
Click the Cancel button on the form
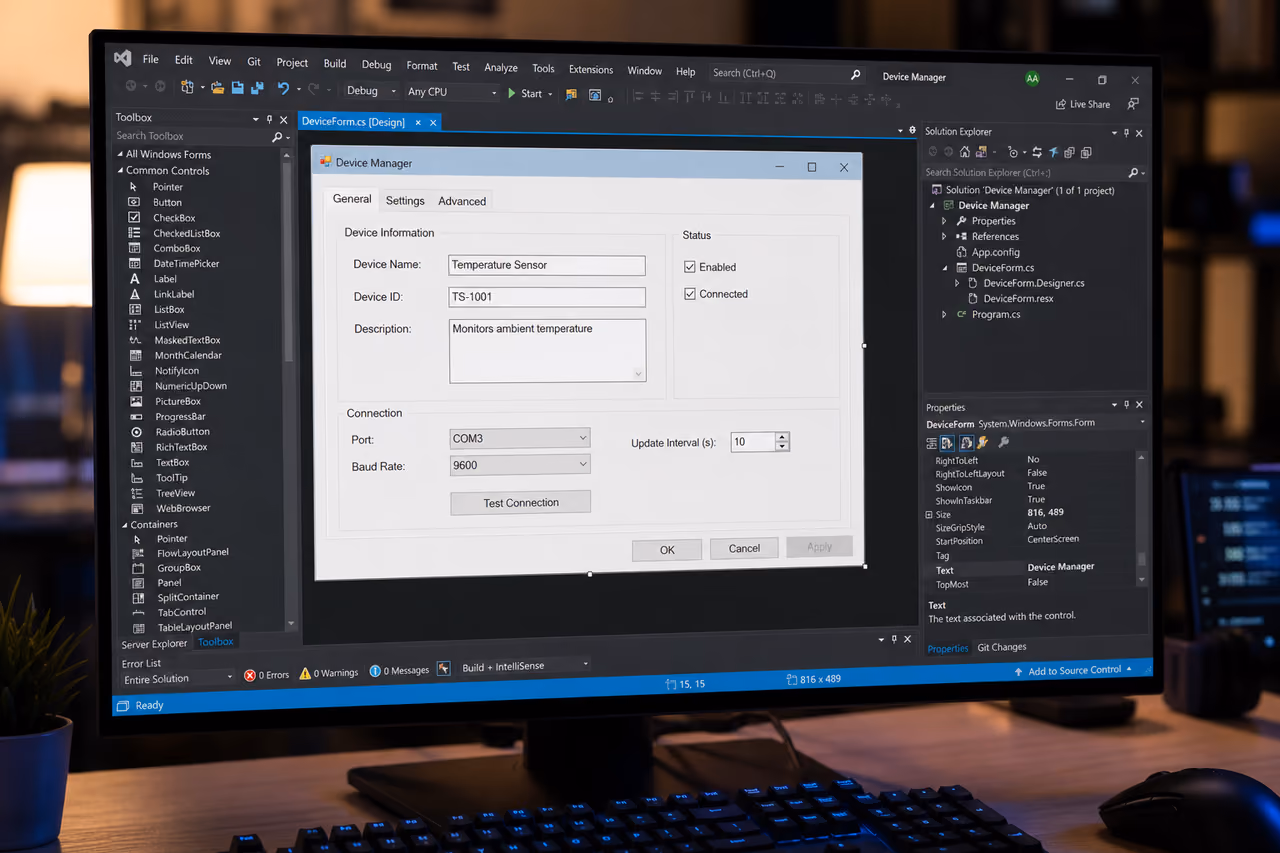744,548
